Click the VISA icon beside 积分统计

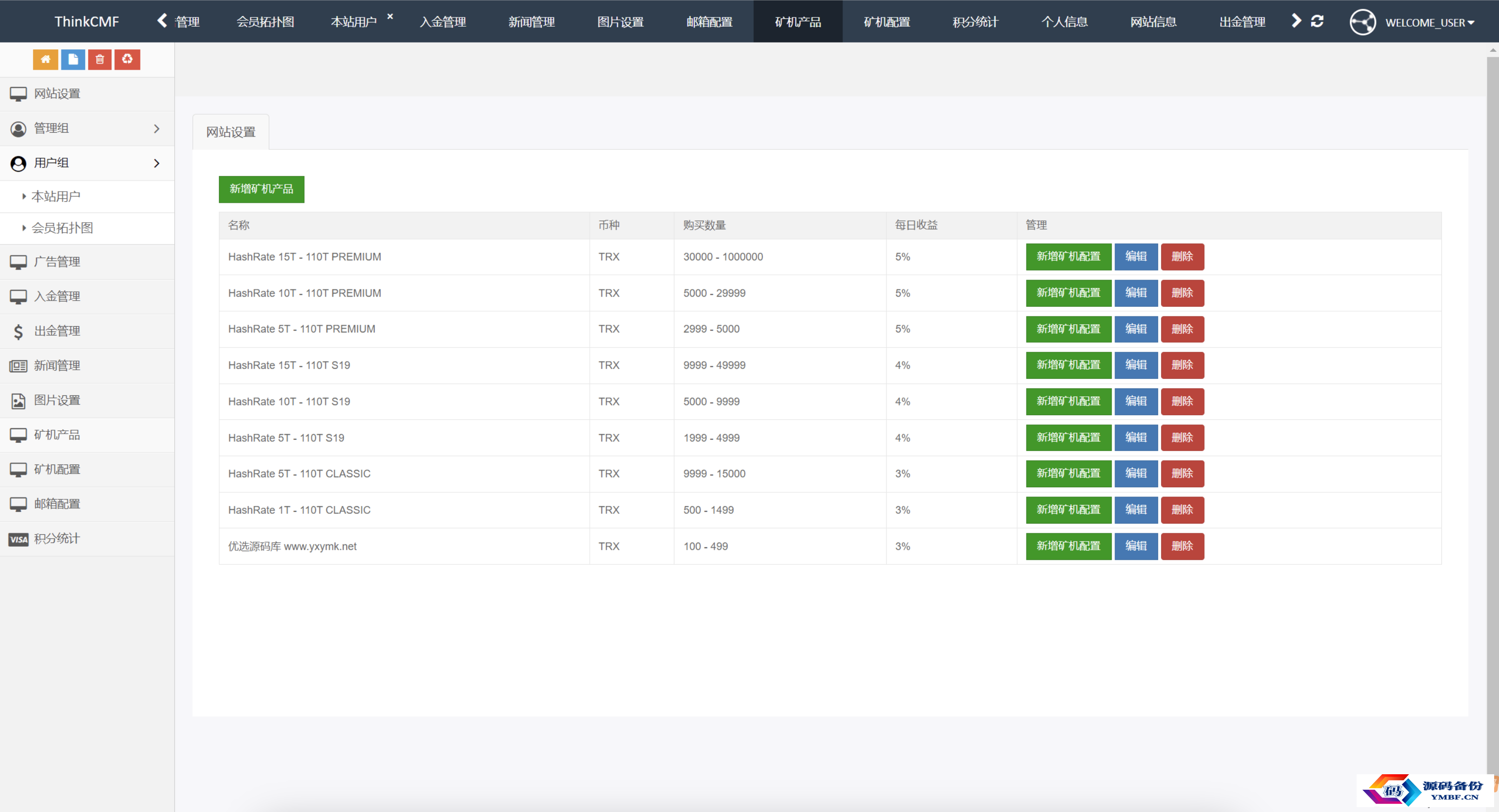point(18,539)
